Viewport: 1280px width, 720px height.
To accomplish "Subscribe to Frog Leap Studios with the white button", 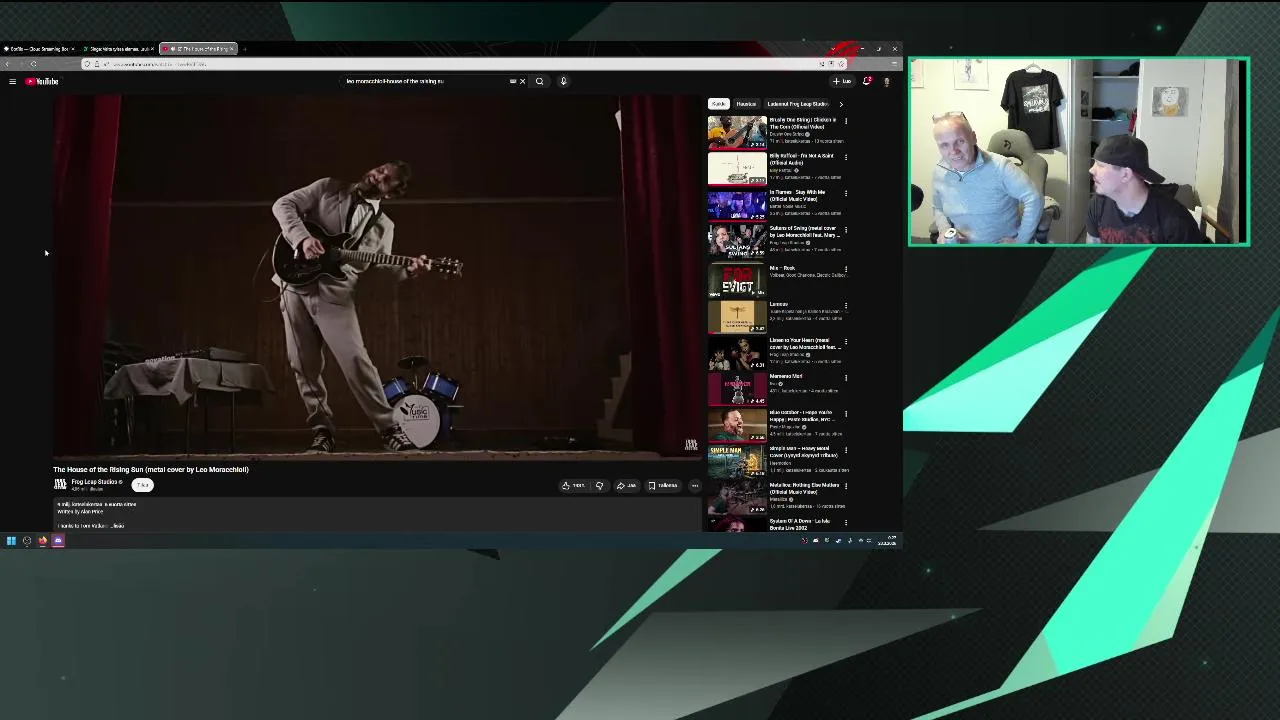I will 143,485.
